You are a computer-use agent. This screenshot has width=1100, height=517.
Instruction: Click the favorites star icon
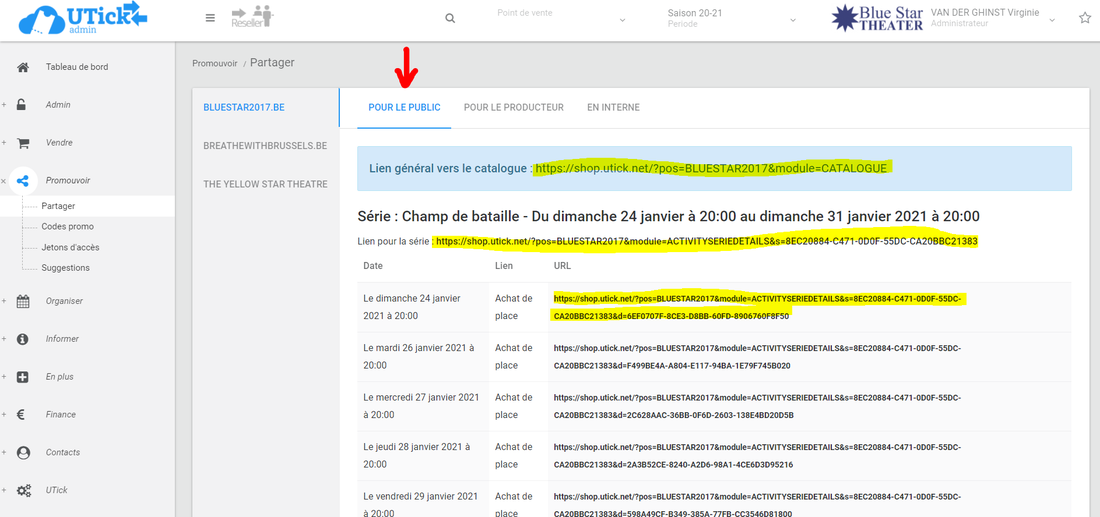click(x=1085, y=18)
